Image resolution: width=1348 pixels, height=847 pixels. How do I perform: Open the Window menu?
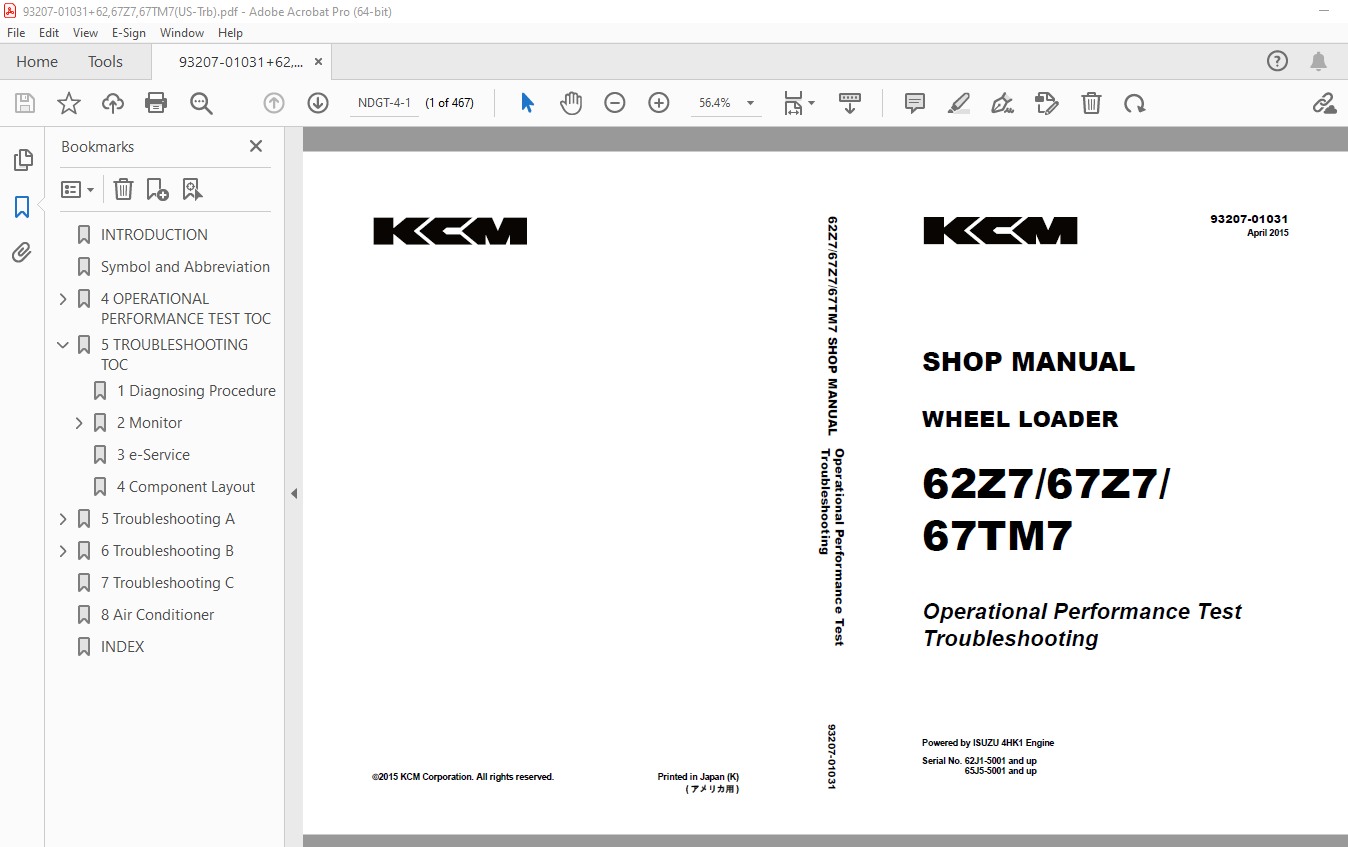tap(182, 33)
